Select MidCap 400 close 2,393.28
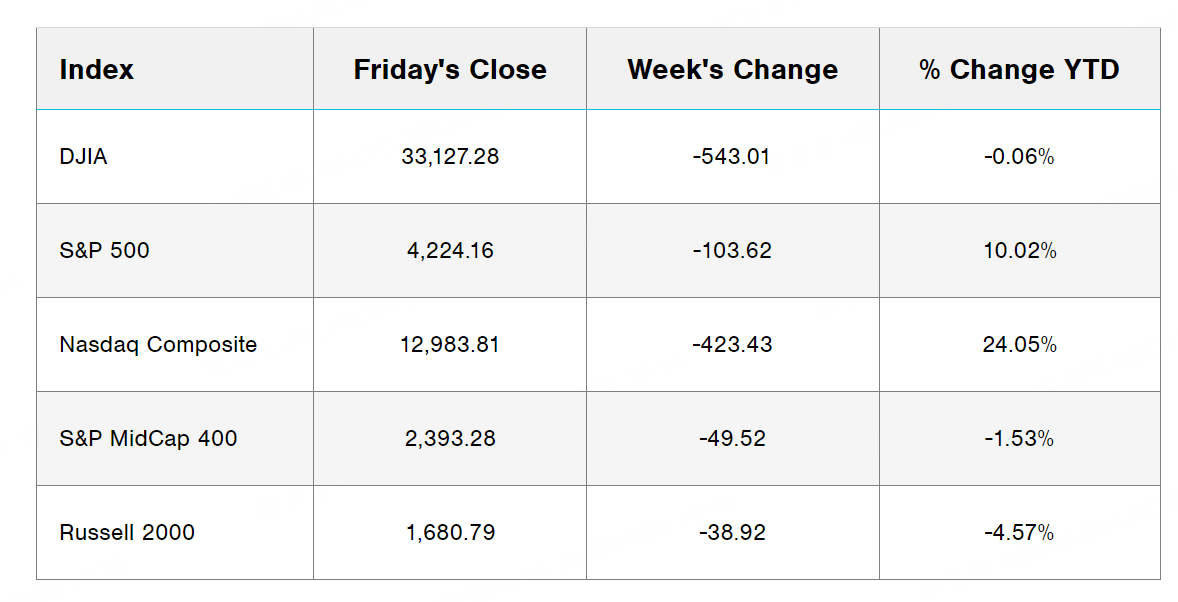This screenshot has height=602, width=1178. pyautogui.click(x=450, y=439)
